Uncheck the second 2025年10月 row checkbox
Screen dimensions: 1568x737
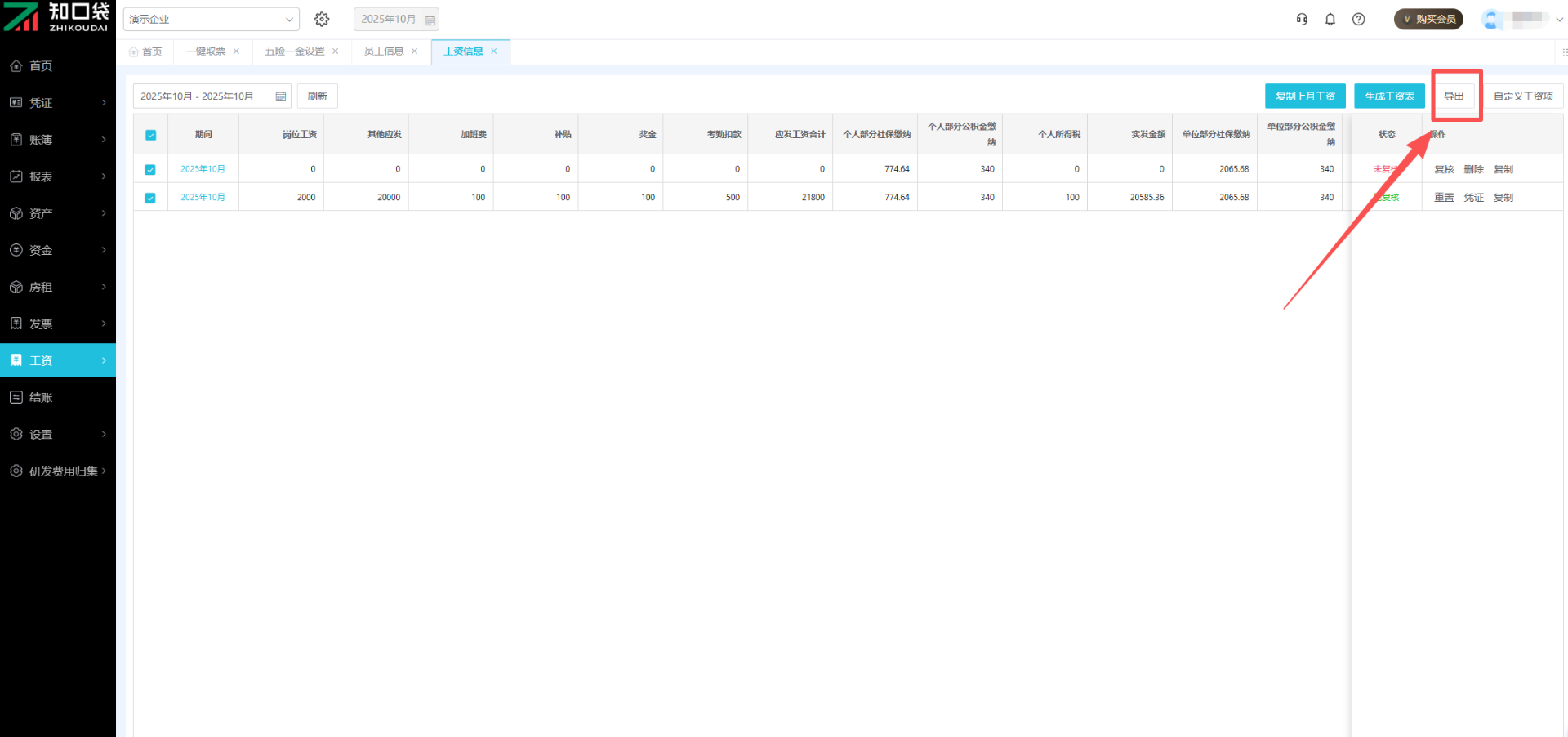tap(150, 198)
